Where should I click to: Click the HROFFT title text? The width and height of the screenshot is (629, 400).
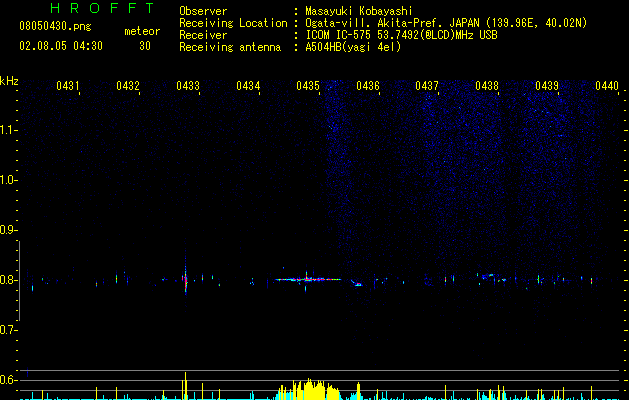click(103, 8)
